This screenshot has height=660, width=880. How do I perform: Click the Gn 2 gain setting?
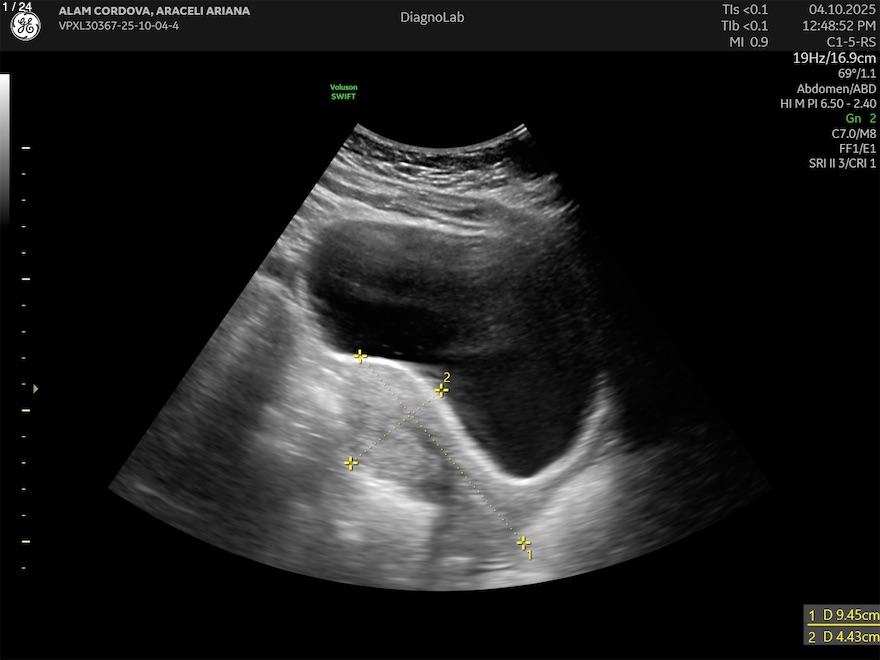(860, 118)
